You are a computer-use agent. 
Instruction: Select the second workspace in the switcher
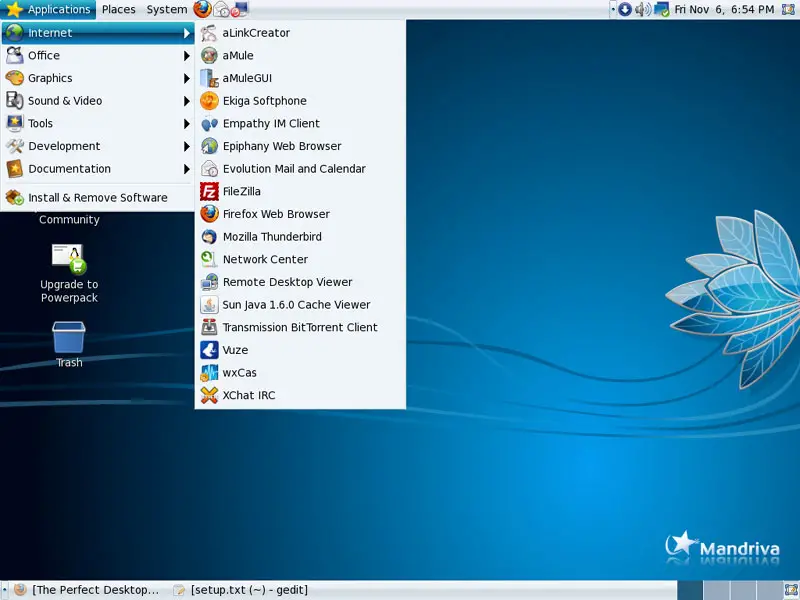[715, 590]
